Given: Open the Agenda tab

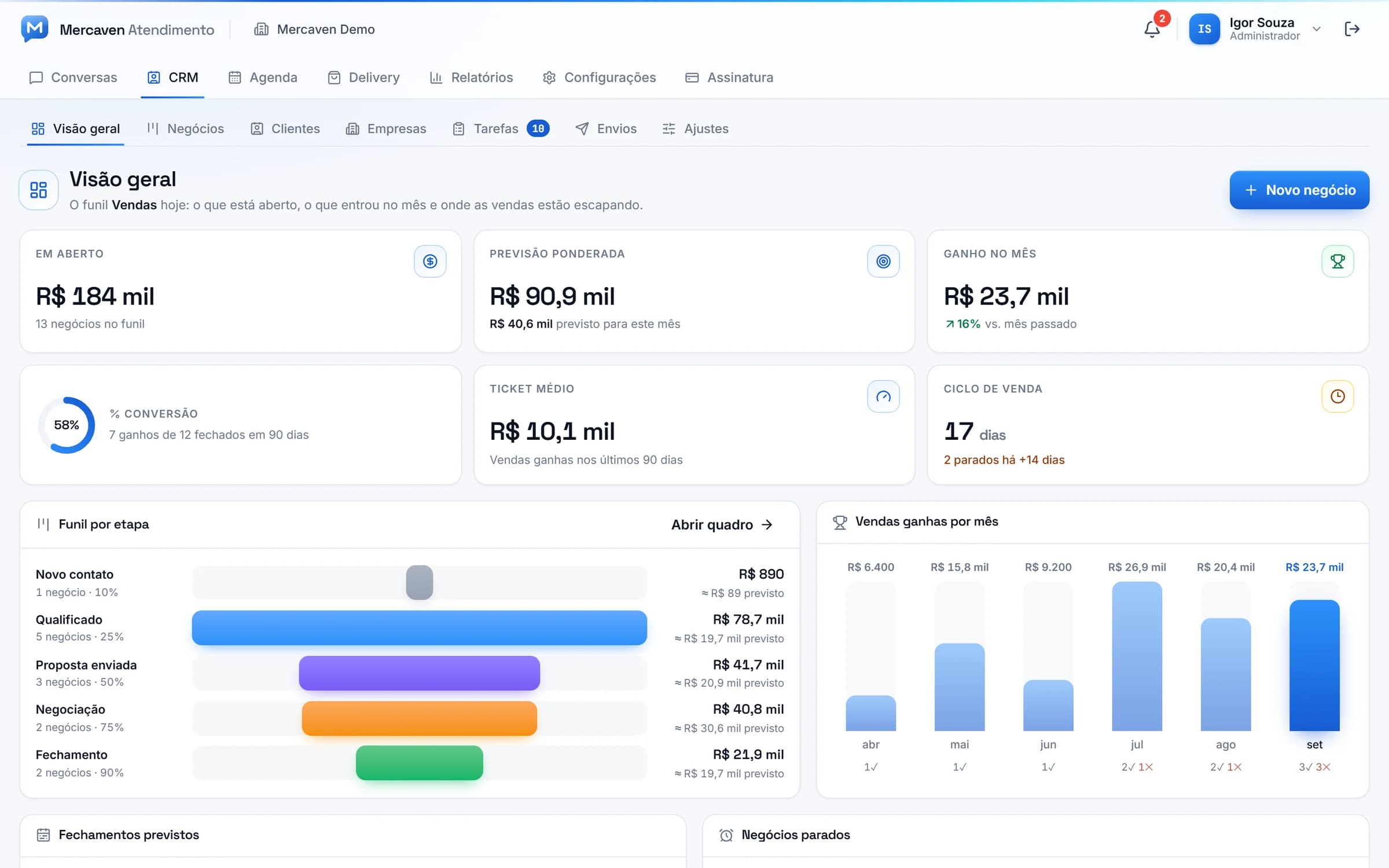Looking at the screenshot, I should click(x=263, y=78).
